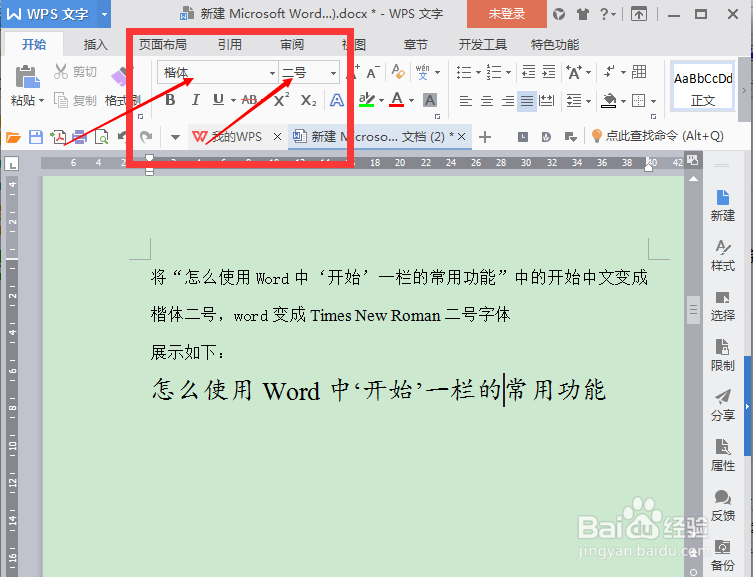The height and width of the screenshot is (577, 753).
Task: Open the shading paint bucket dropdown
Action: point(623,101)
